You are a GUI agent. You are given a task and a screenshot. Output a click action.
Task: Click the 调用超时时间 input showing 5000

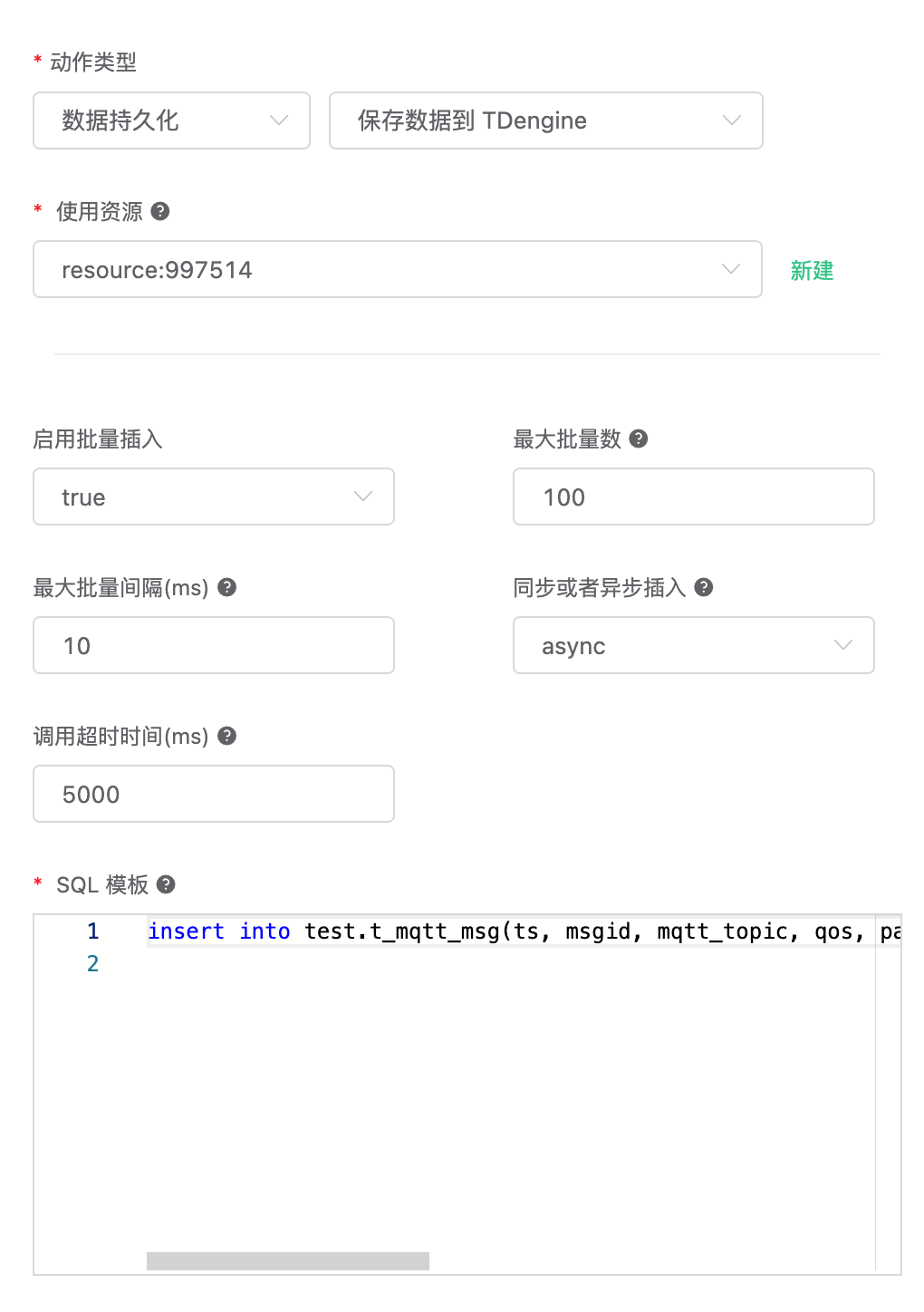213,794
